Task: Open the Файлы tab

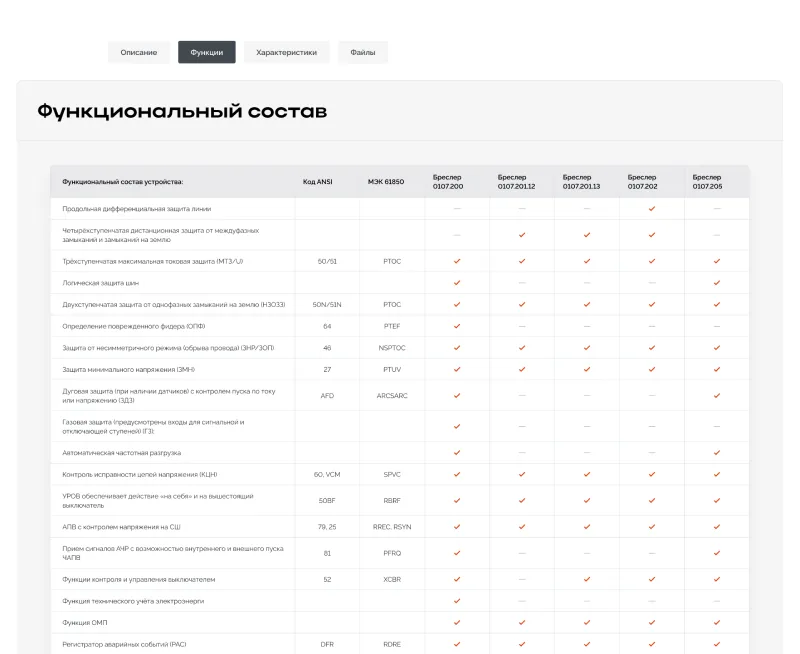Action: 362,52
